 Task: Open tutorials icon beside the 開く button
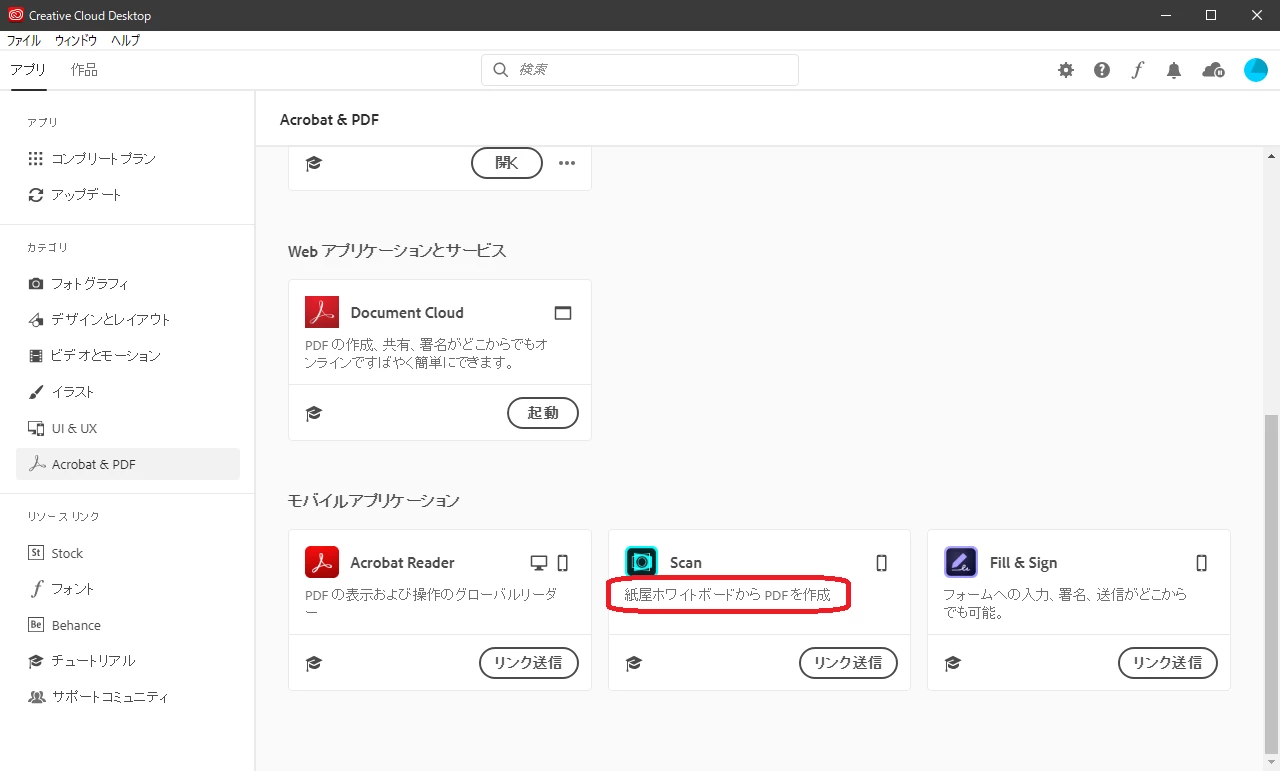tap(314, 163)
